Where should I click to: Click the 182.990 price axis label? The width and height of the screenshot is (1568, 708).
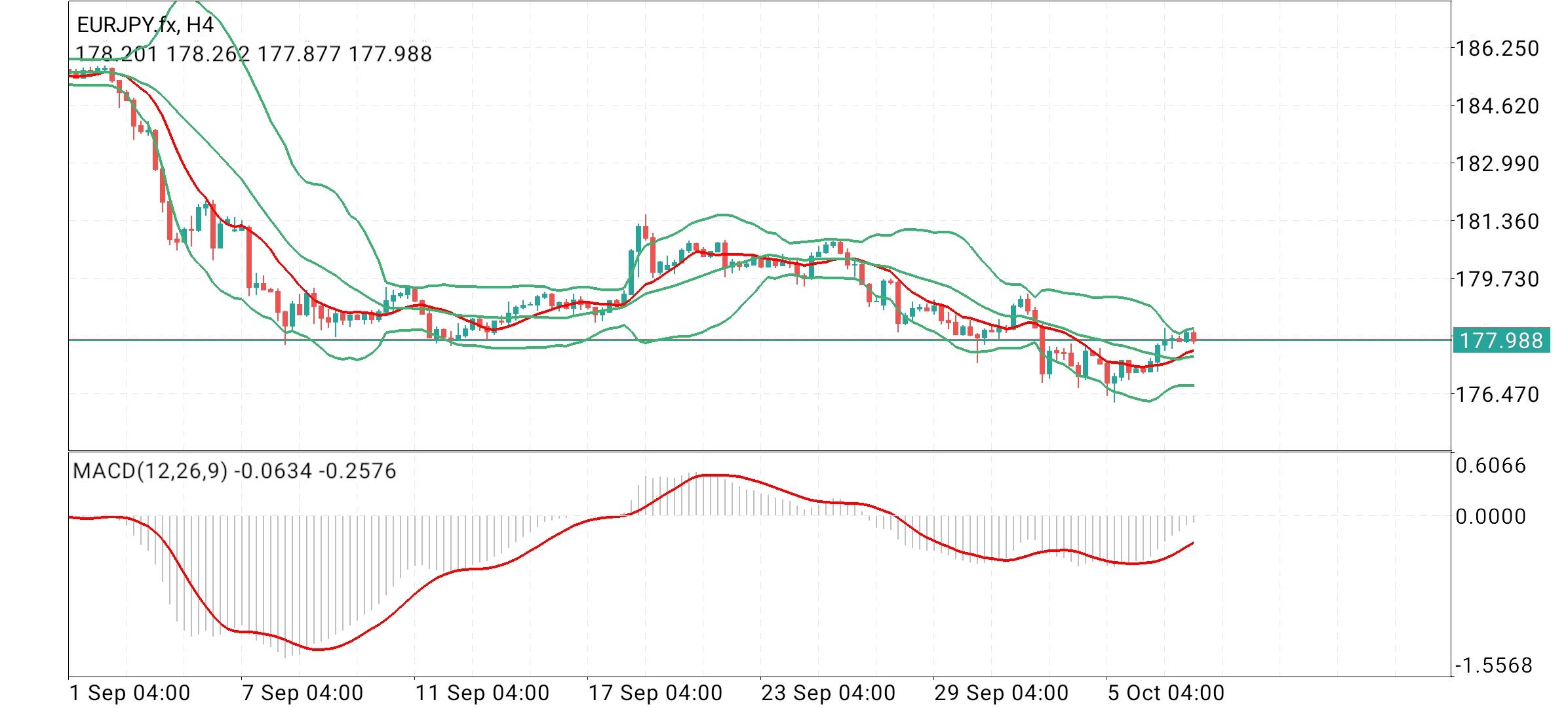(1497, 164)
